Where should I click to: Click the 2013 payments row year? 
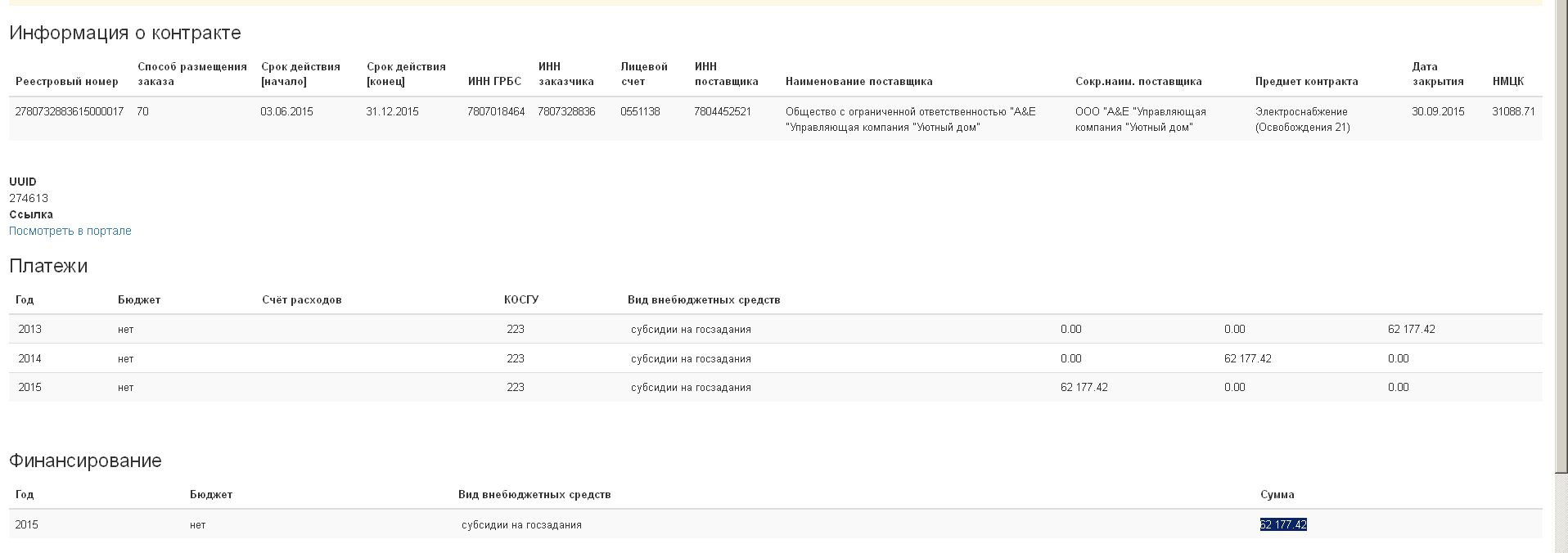point(29,329)
